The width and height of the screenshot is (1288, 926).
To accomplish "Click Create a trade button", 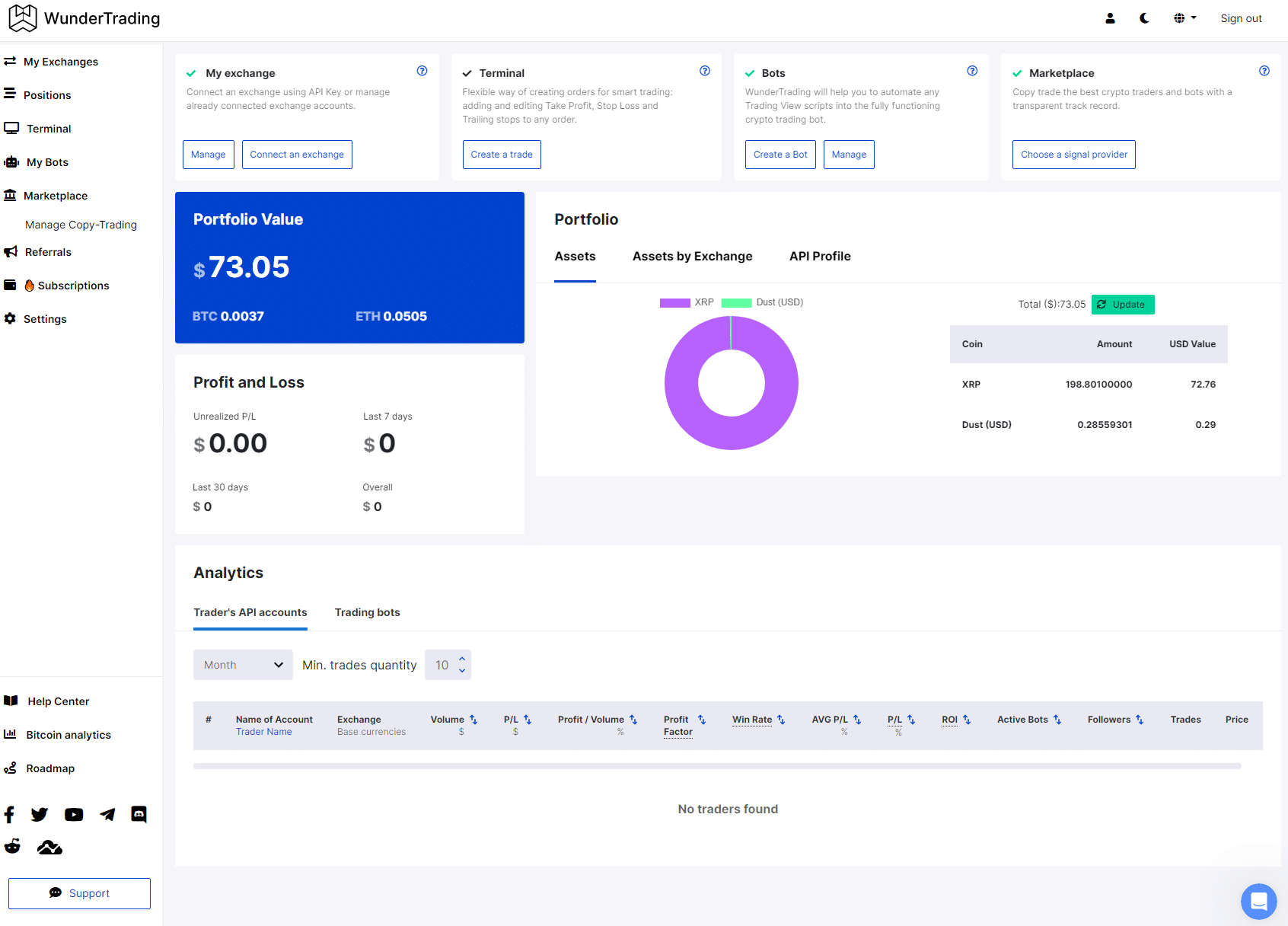I will point(502,155).
